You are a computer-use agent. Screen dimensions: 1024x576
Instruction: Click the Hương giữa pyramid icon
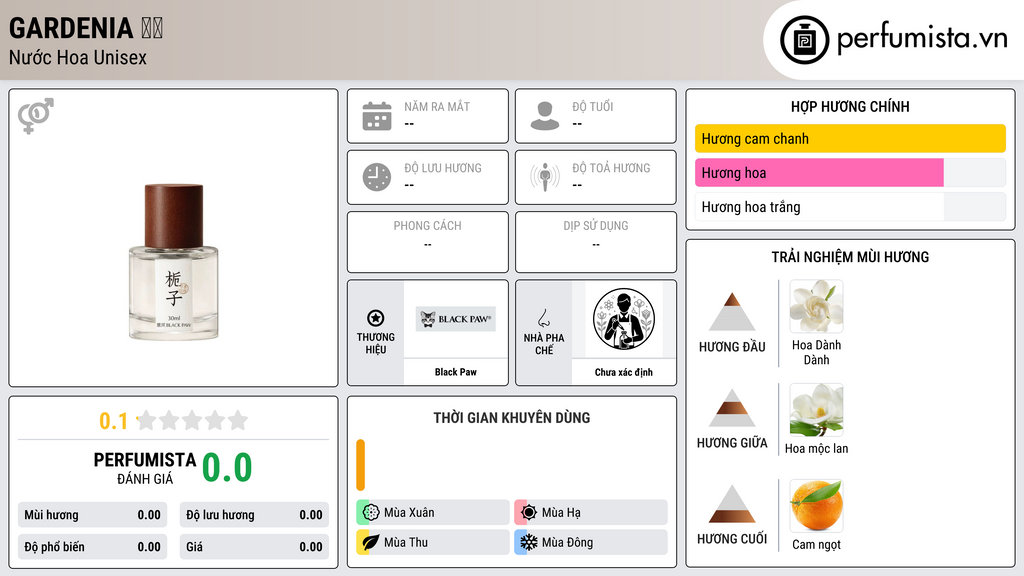coord(732,408)
